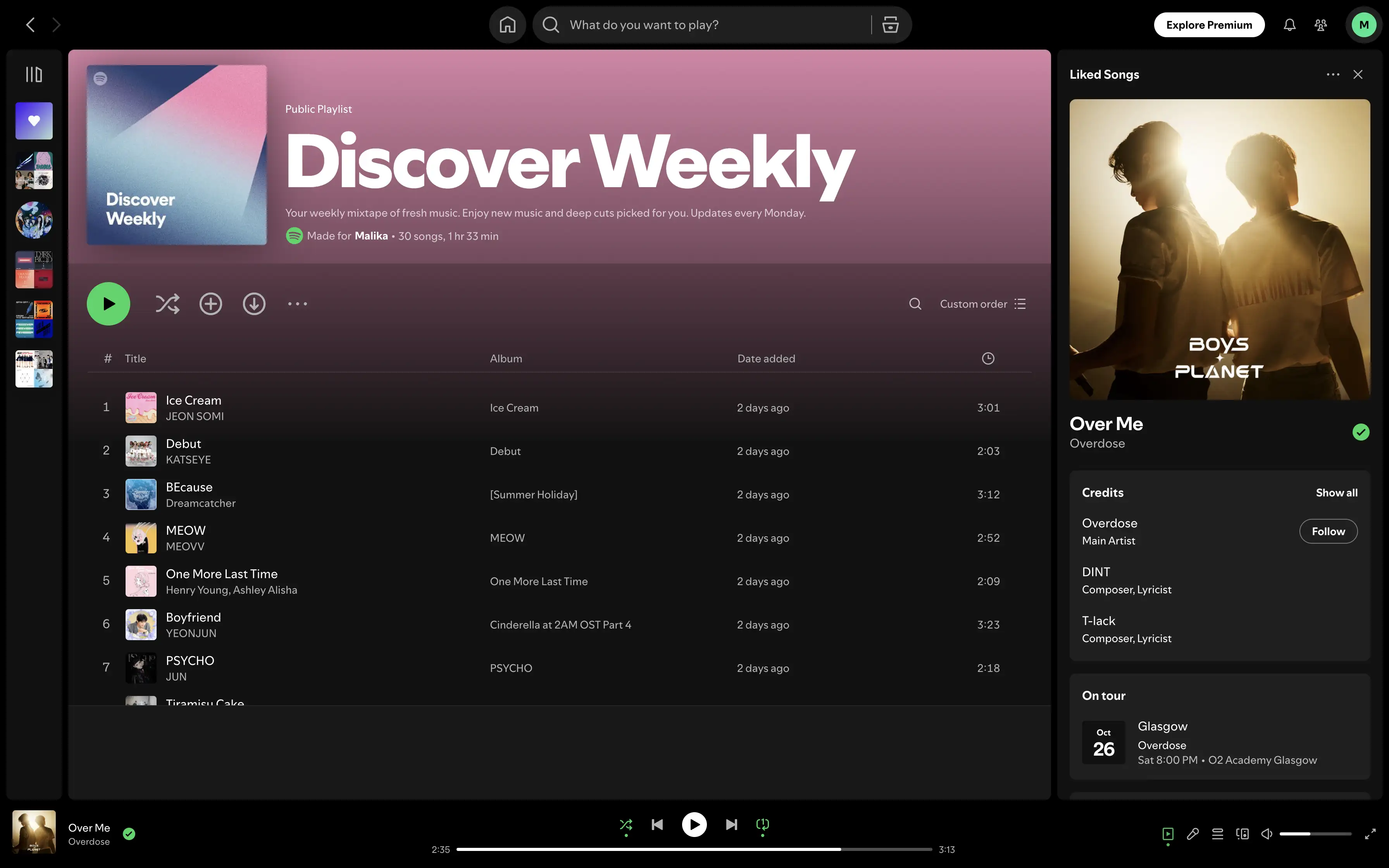The width and height of the screenshot is (1389, 868).
Task: Follow the artist Overdose
Action: pos(1328,531)
